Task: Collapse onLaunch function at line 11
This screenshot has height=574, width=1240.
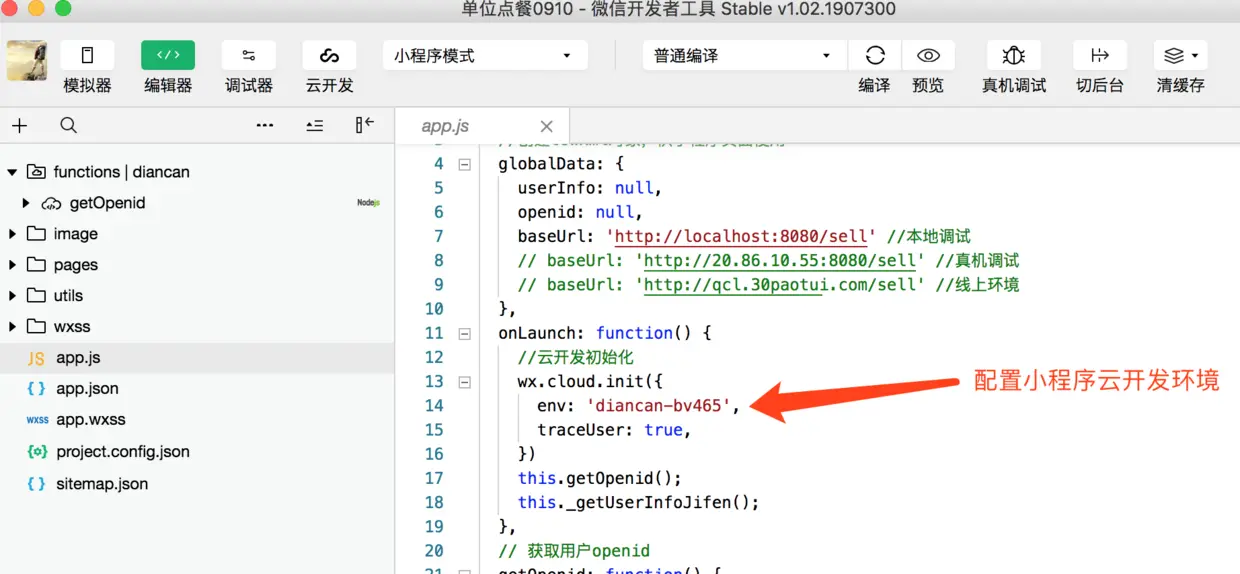Action: 464,333
